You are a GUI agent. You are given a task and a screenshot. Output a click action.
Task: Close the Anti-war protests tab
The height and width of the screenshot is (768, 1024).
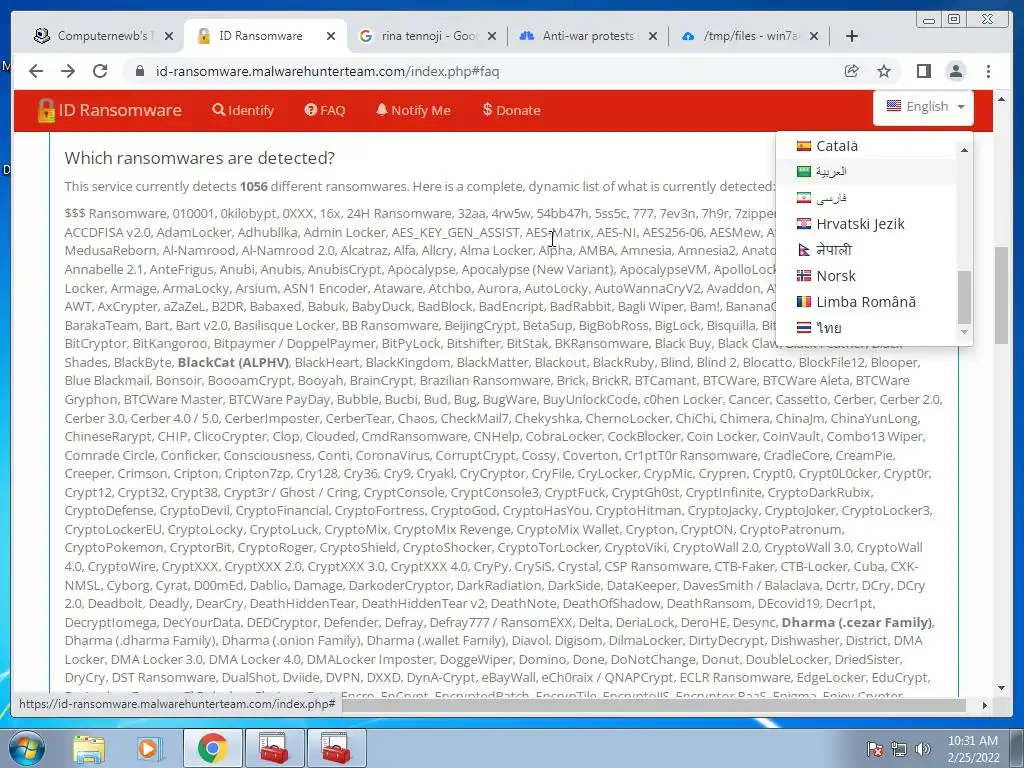coord(652,36)
